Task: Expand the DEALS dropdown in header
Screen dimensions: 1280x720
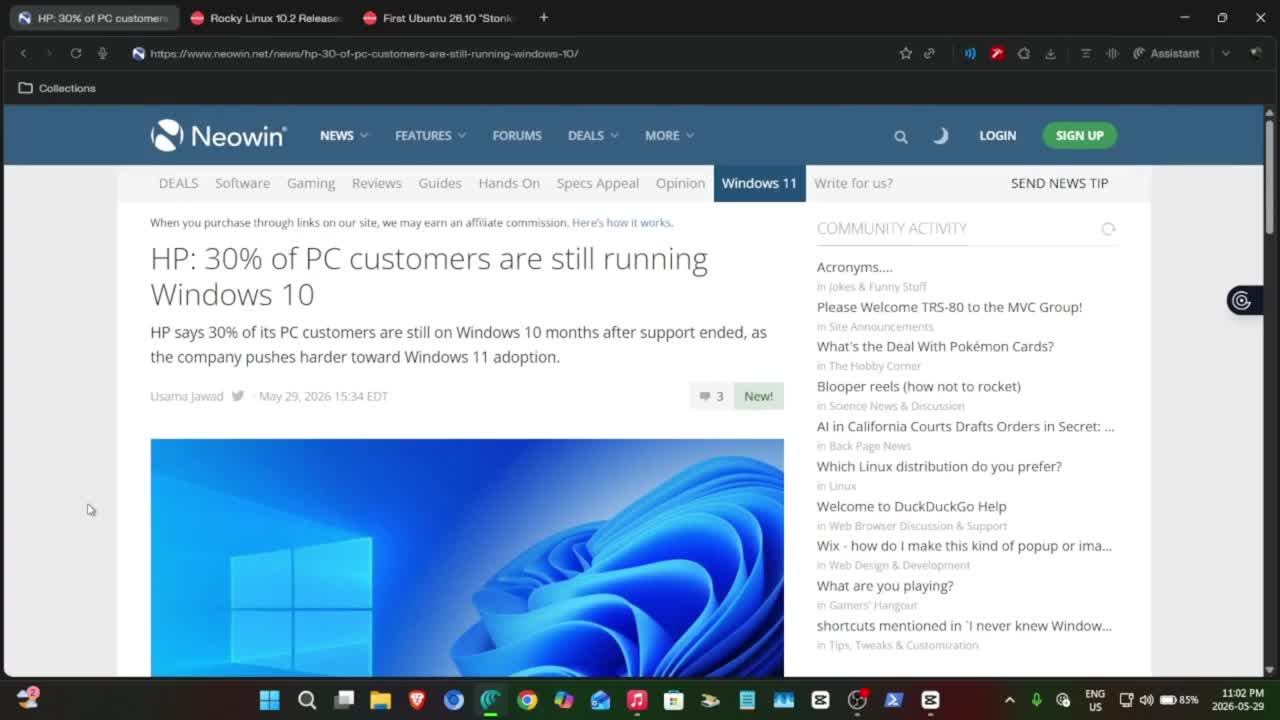Action: pos(593,135)
